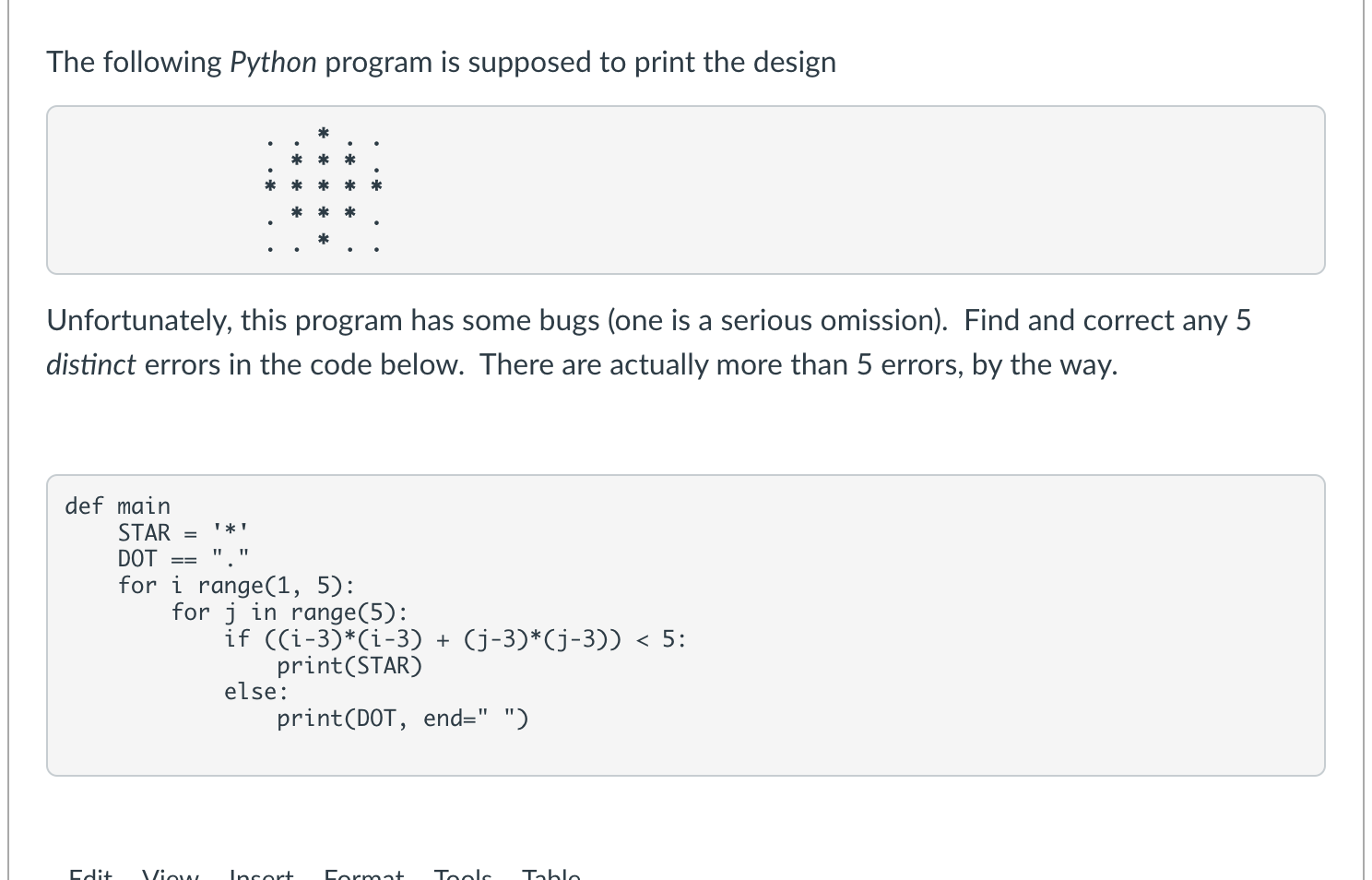Click the 'def main' line in code
The width and height of the screenshot is (1372, 880).
tap(118, 505)
